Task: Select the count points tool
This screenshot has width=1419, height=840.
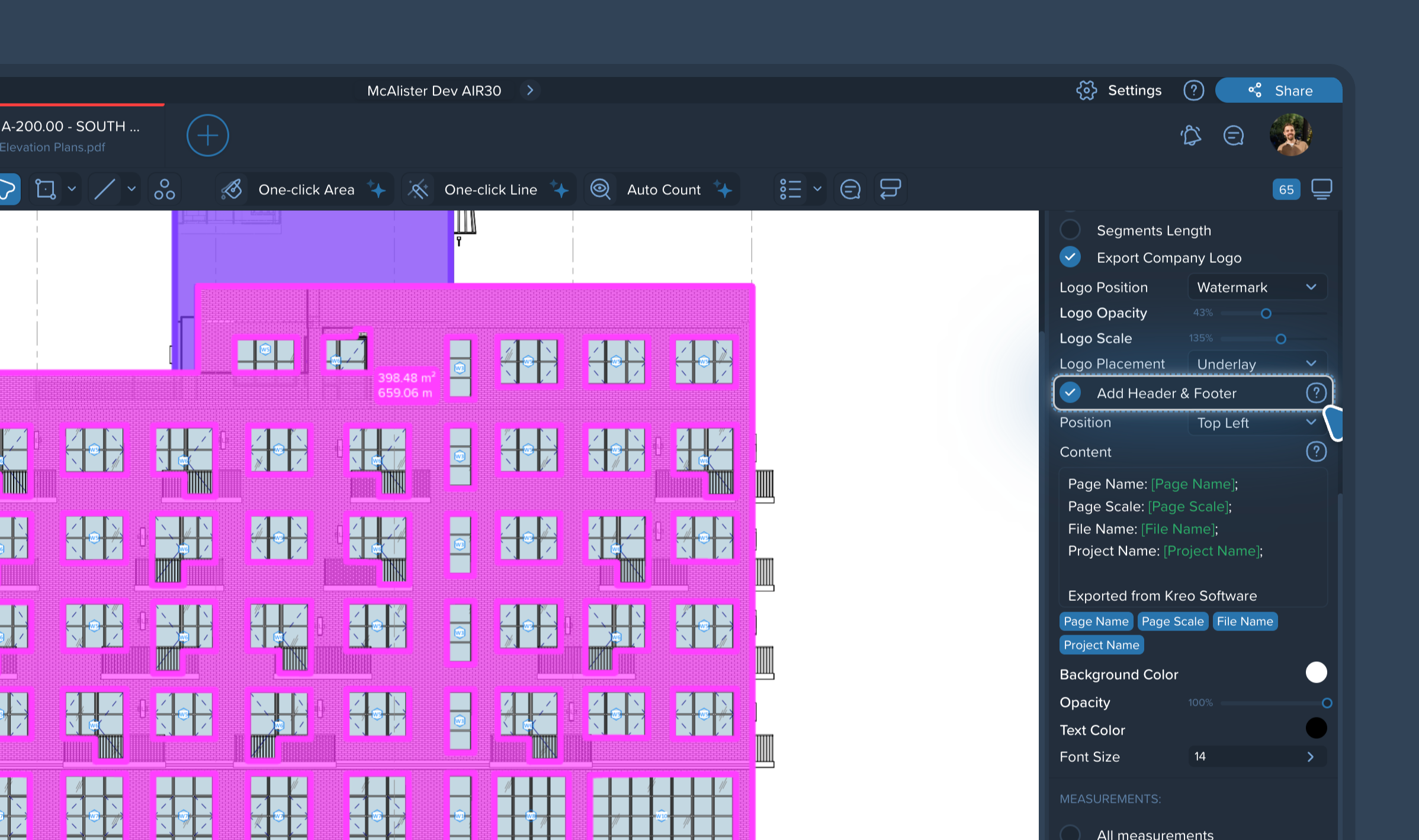Action: pyautogui.click(x=164, y=189)
